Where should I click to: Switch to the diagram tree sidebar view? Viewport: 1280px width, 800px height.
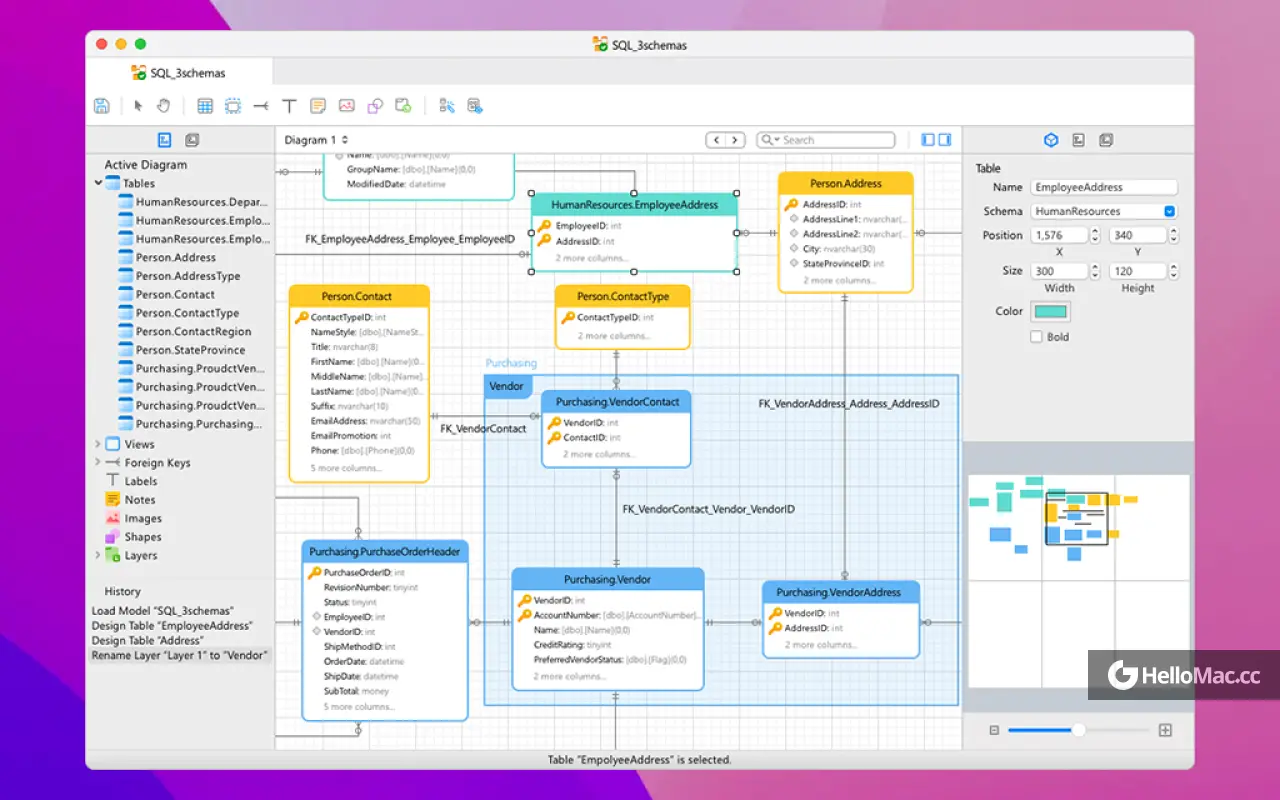point(165,140)
